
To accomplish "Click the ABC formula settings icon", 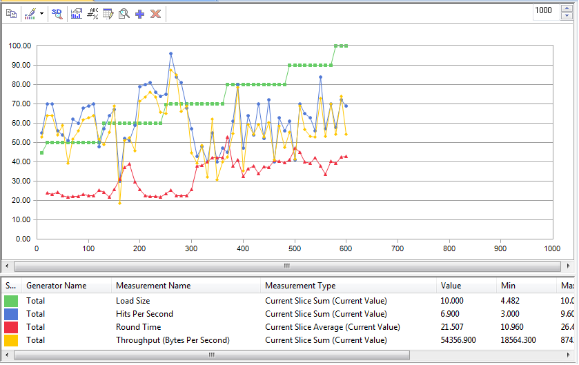I will (92, 14).
